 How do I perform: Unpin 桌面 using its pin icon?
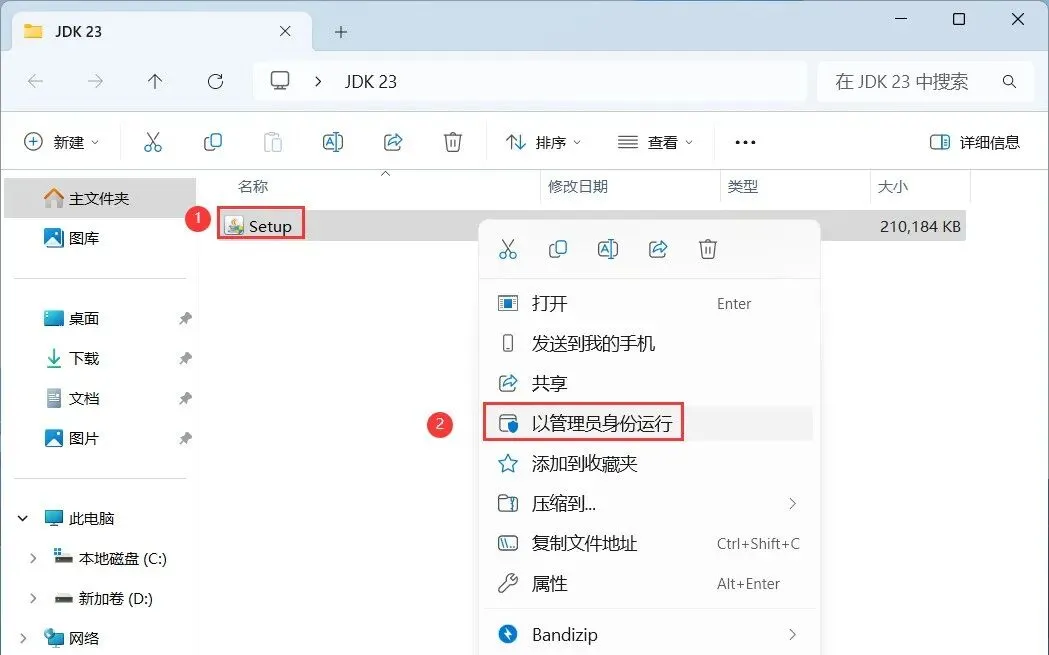click(185, 318)
